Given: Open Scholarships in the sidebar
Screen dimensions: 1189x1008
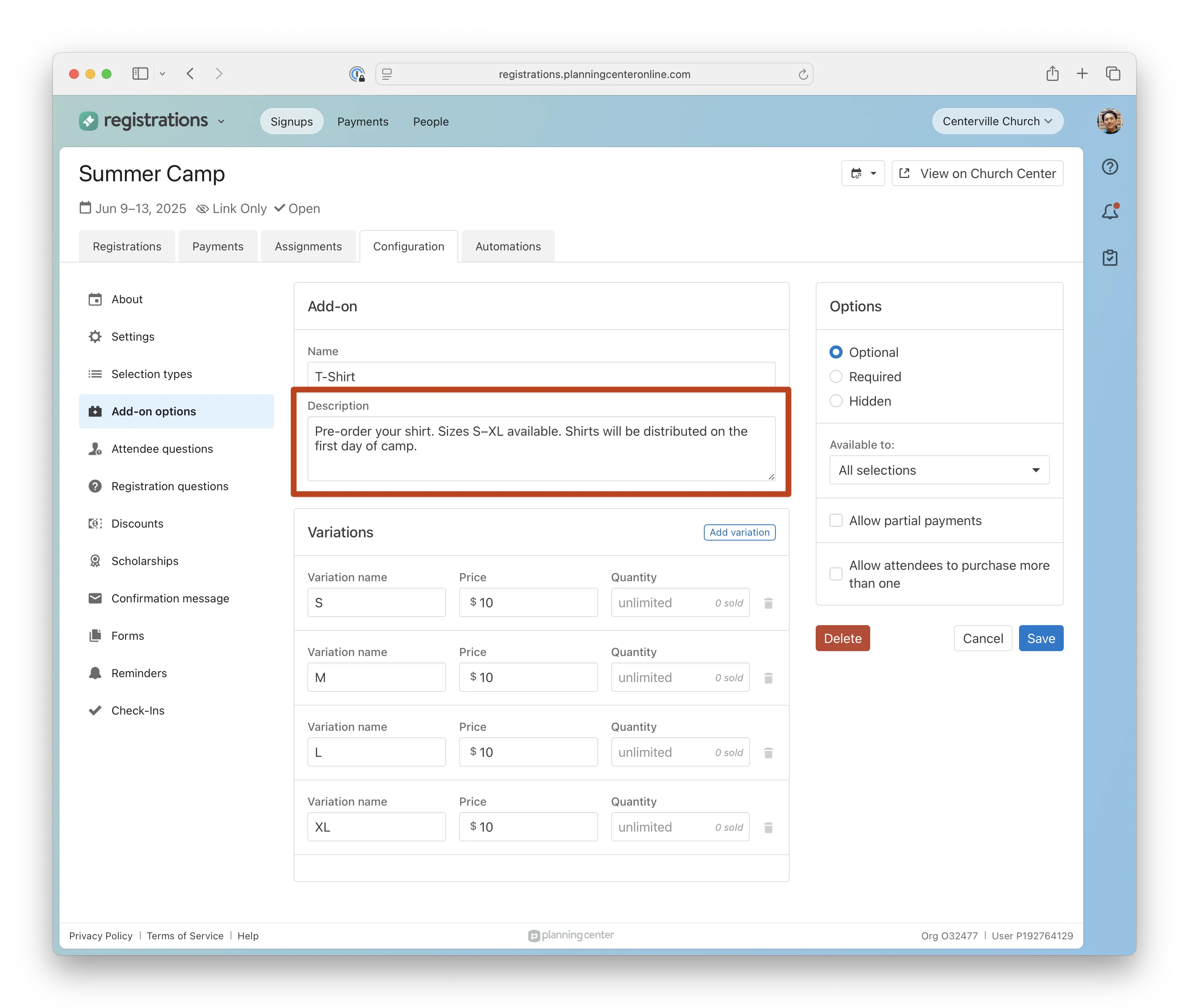Looking at the screenshot, I should pyautogui.click(x=176, y=561).
